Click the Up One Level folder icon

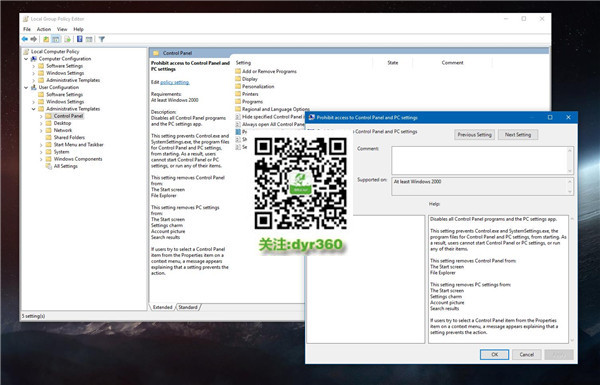[x=46, y=39]
